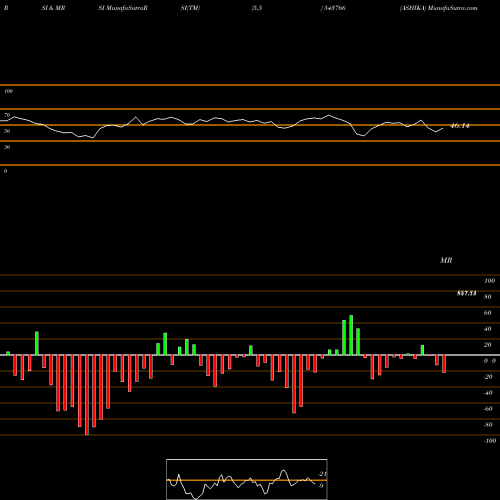Click the 60 label on MR scale
Viewport: 500px width, 500px height.
(487, 313)
